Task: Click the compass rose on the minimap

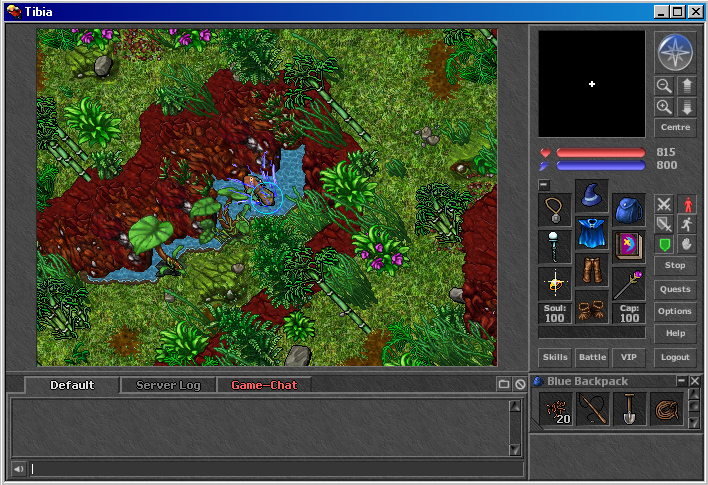Action: 675,52
